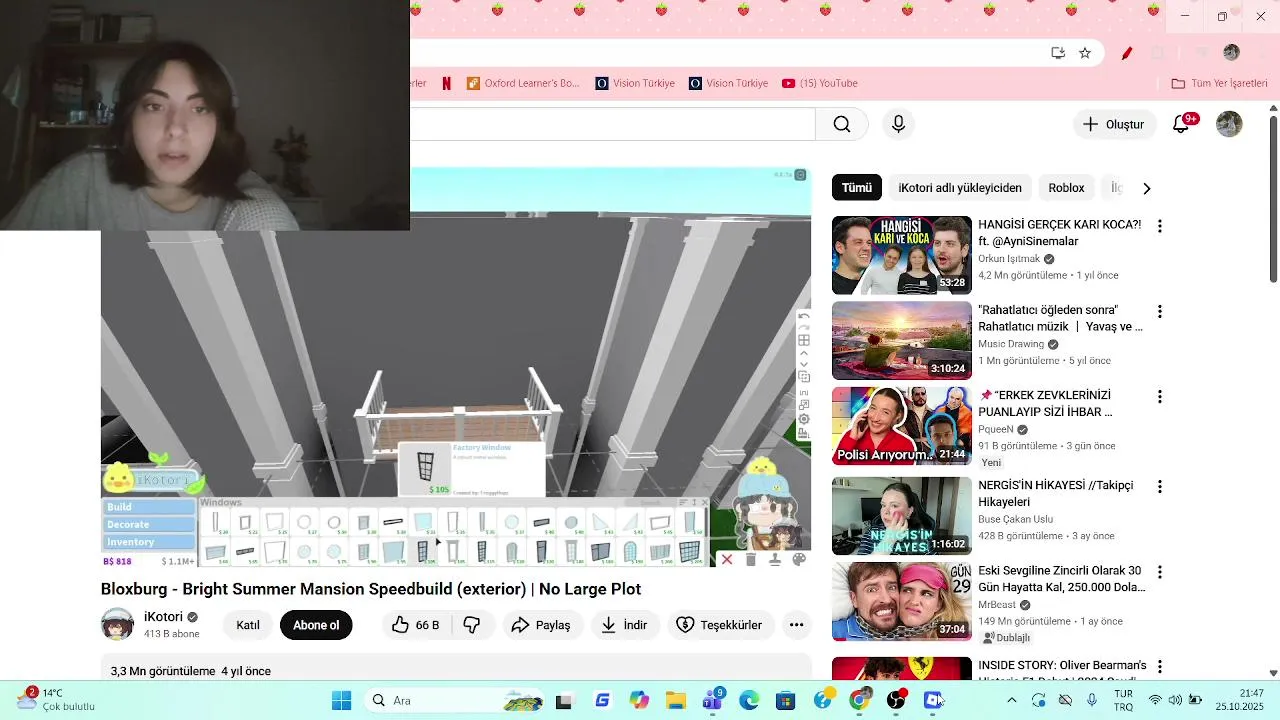Click İndir download button

pyautogui.click(x=624, y=625)
